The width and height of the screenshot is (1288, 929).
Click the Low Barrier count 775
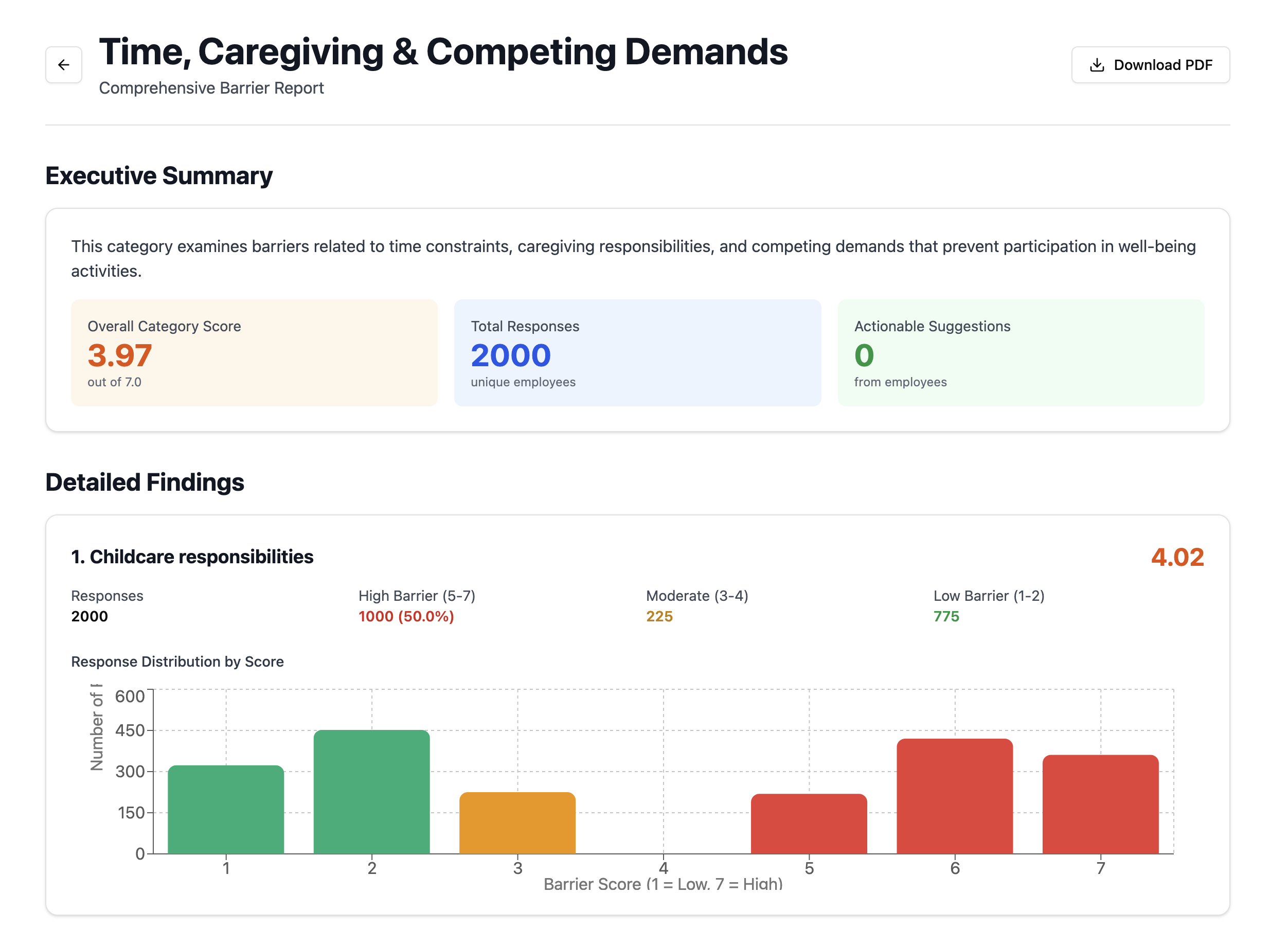coord(945,616)
